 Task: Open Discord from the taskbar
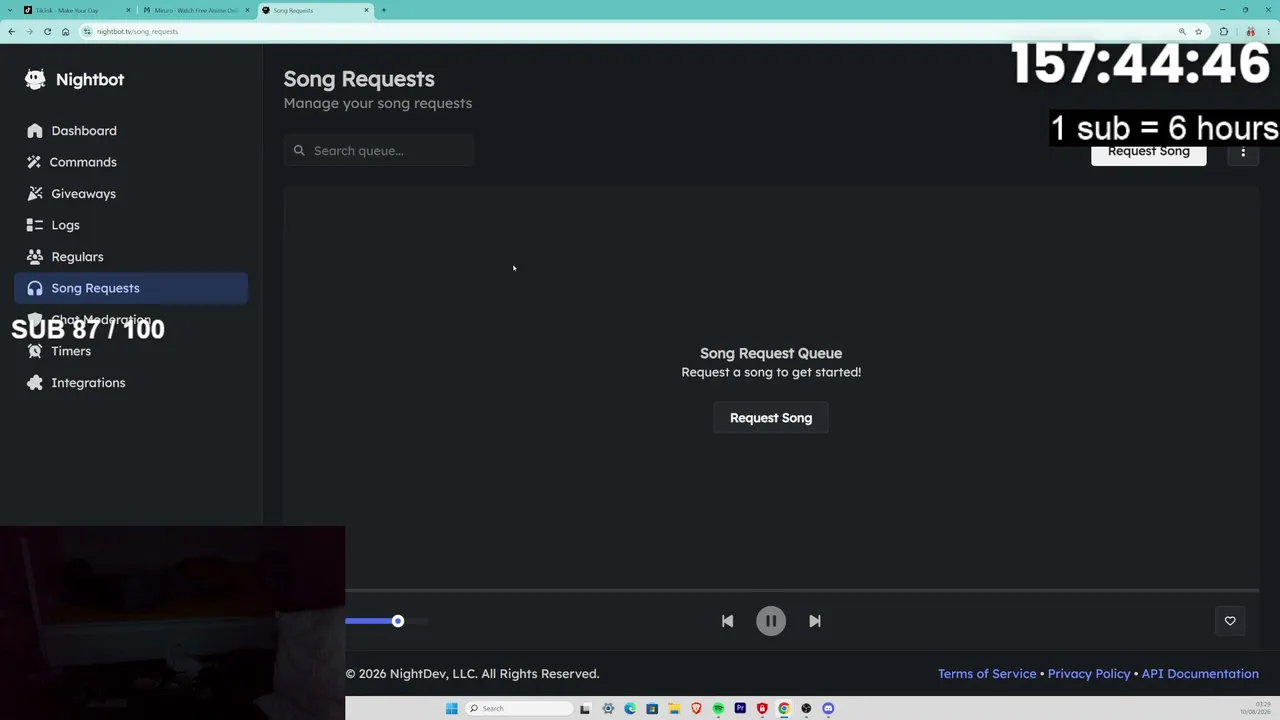point(828,709)
